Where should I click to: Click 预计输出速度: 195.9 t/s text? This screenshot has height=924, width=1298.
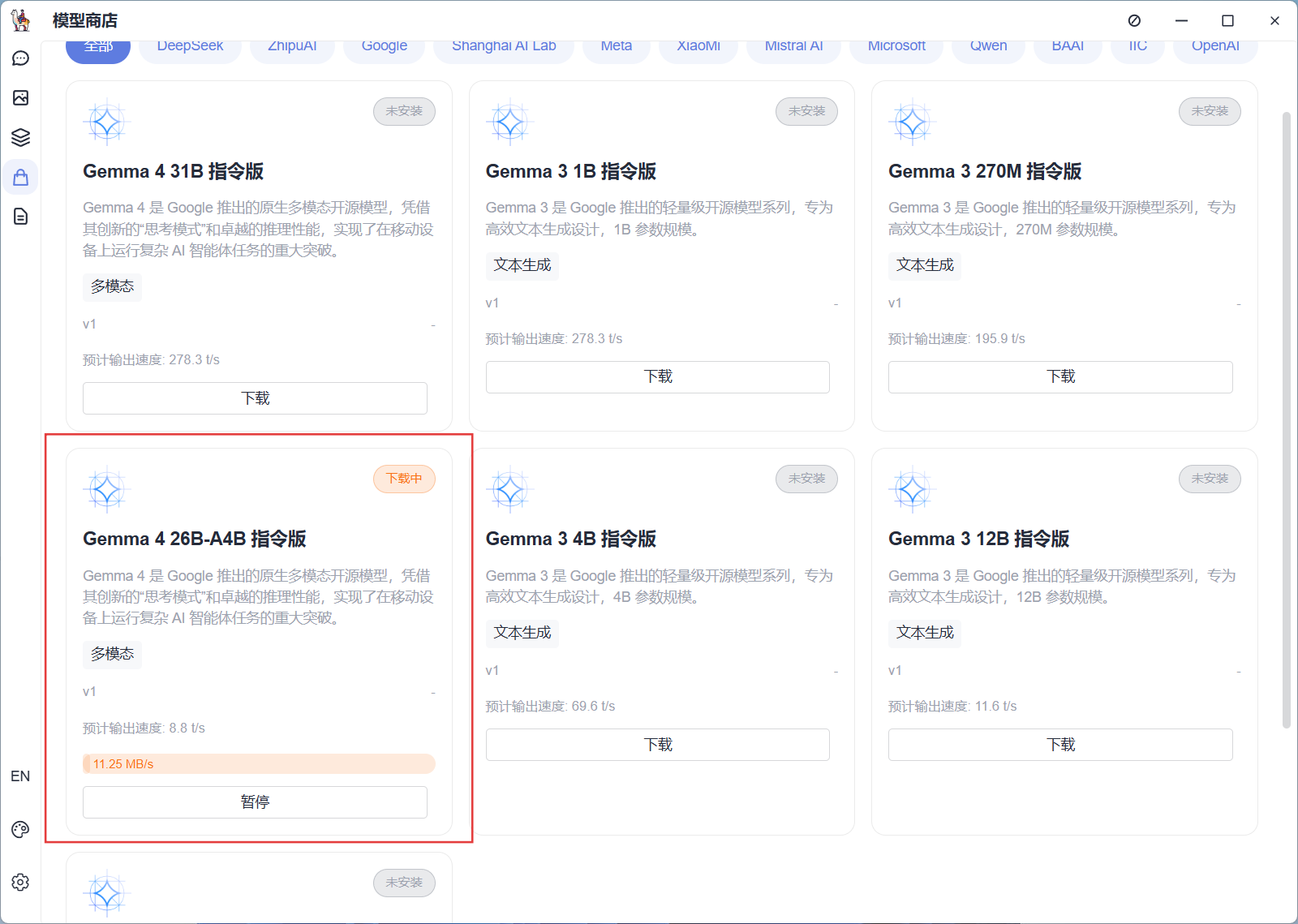956,339
